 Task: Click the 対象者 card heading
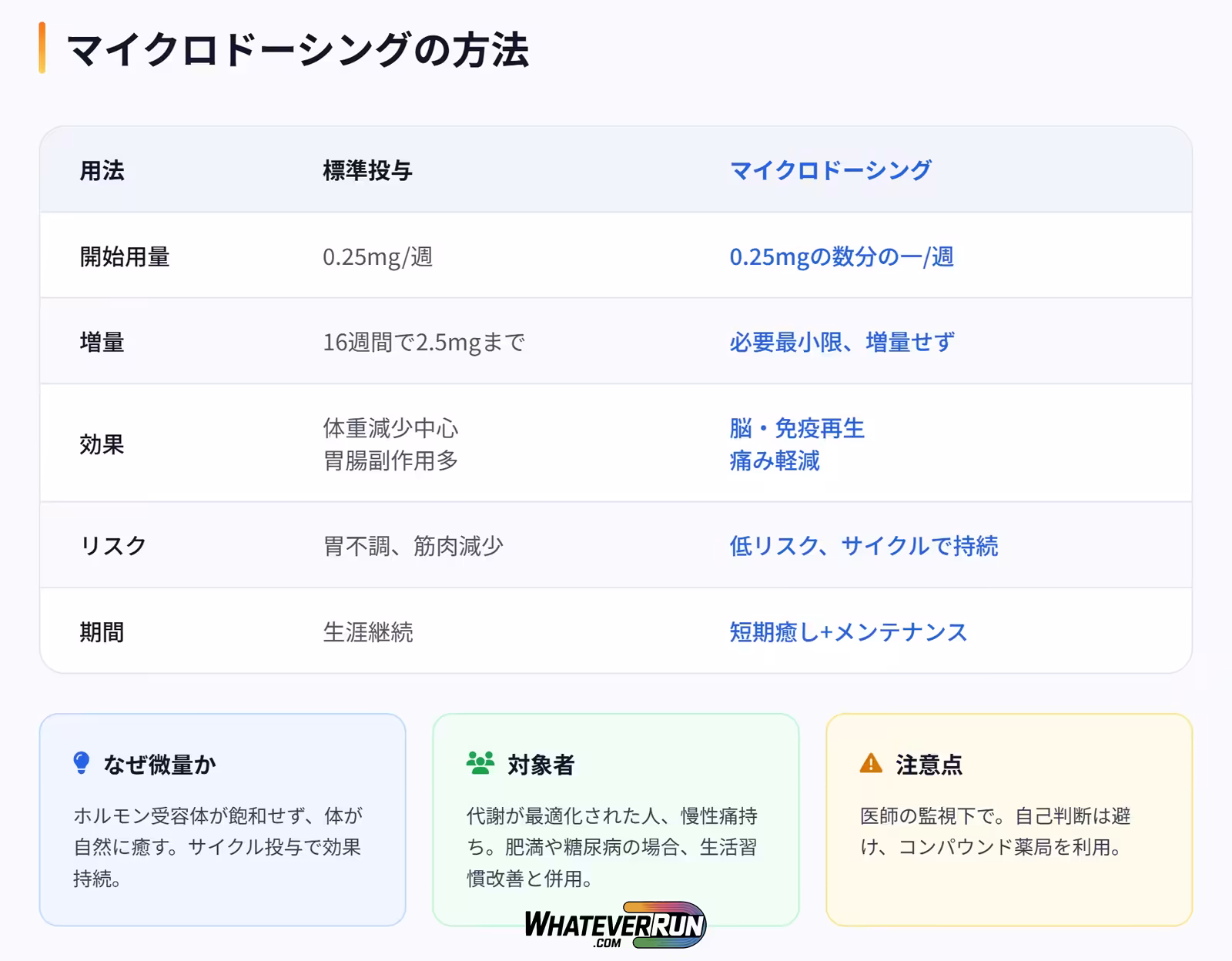541,765
